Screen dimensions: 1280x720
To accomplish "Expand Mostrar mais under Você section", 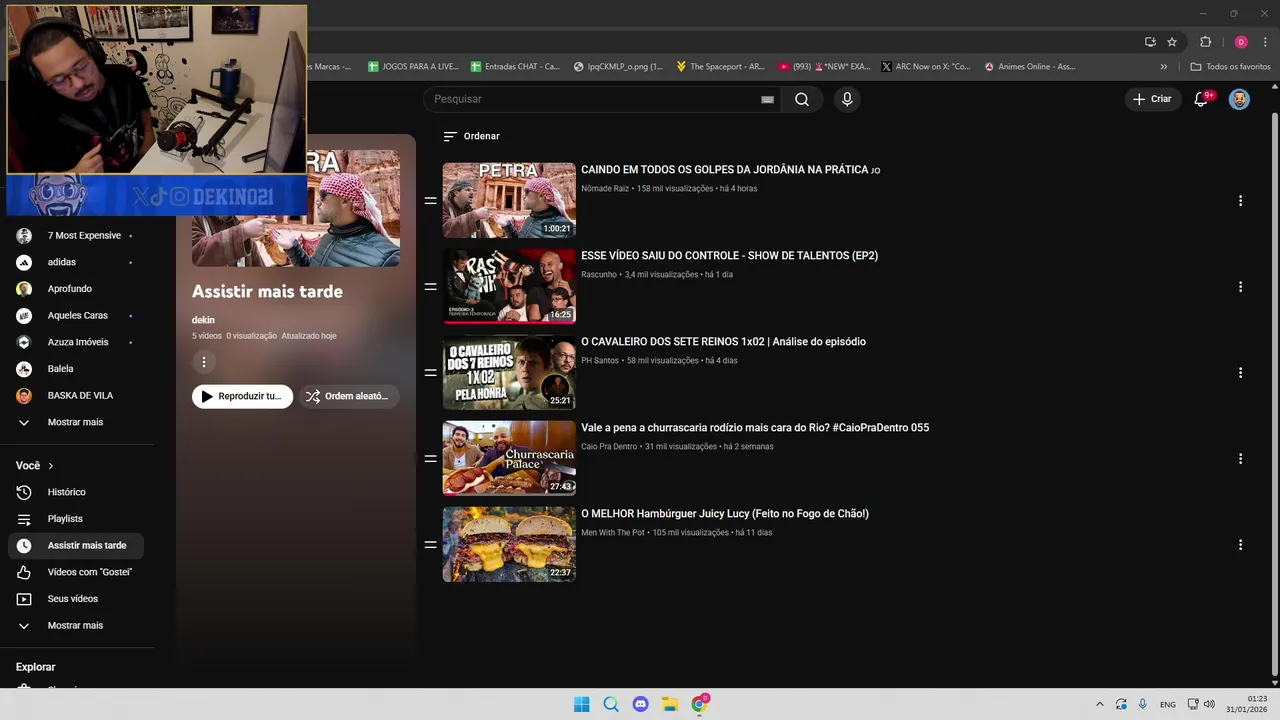I will [x=76, y=626].
